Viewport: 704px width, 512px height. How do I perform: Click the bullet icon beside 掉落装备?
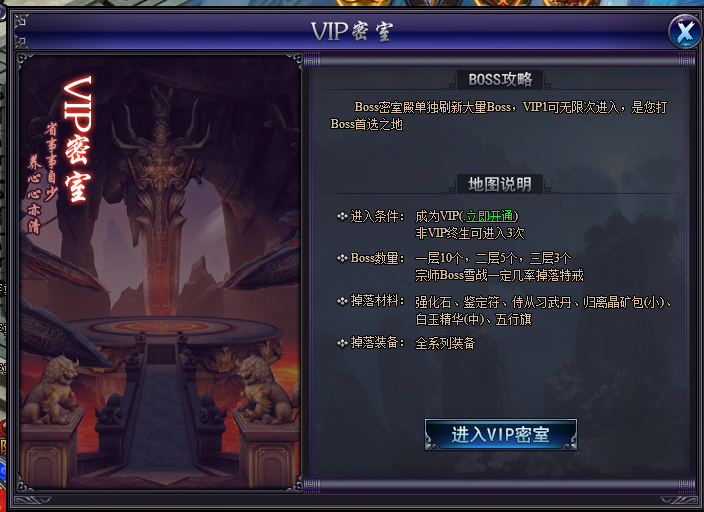click(342, 343)
